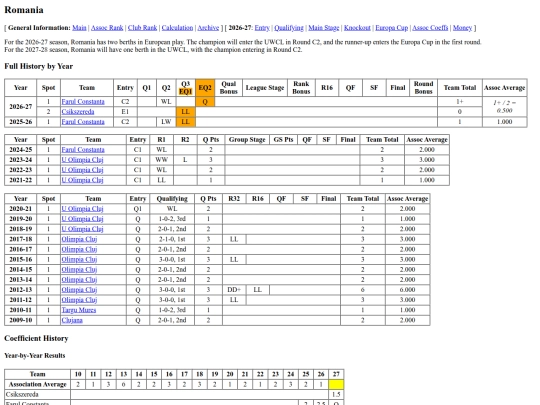
Task: Select the orange EQ2 column header
Action: (205, 88)
